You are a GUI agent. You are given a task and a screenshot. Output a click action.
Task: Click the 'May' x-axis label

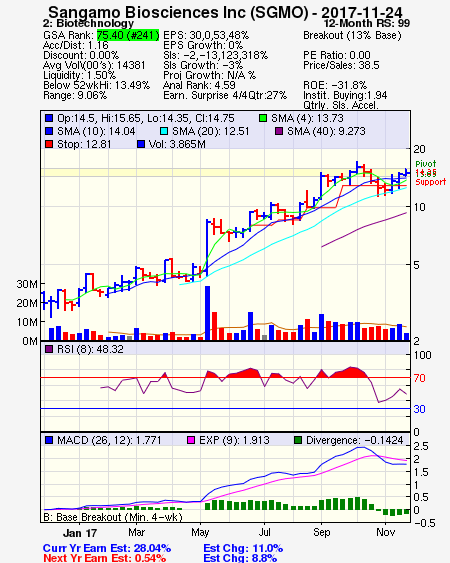point(200,532)
